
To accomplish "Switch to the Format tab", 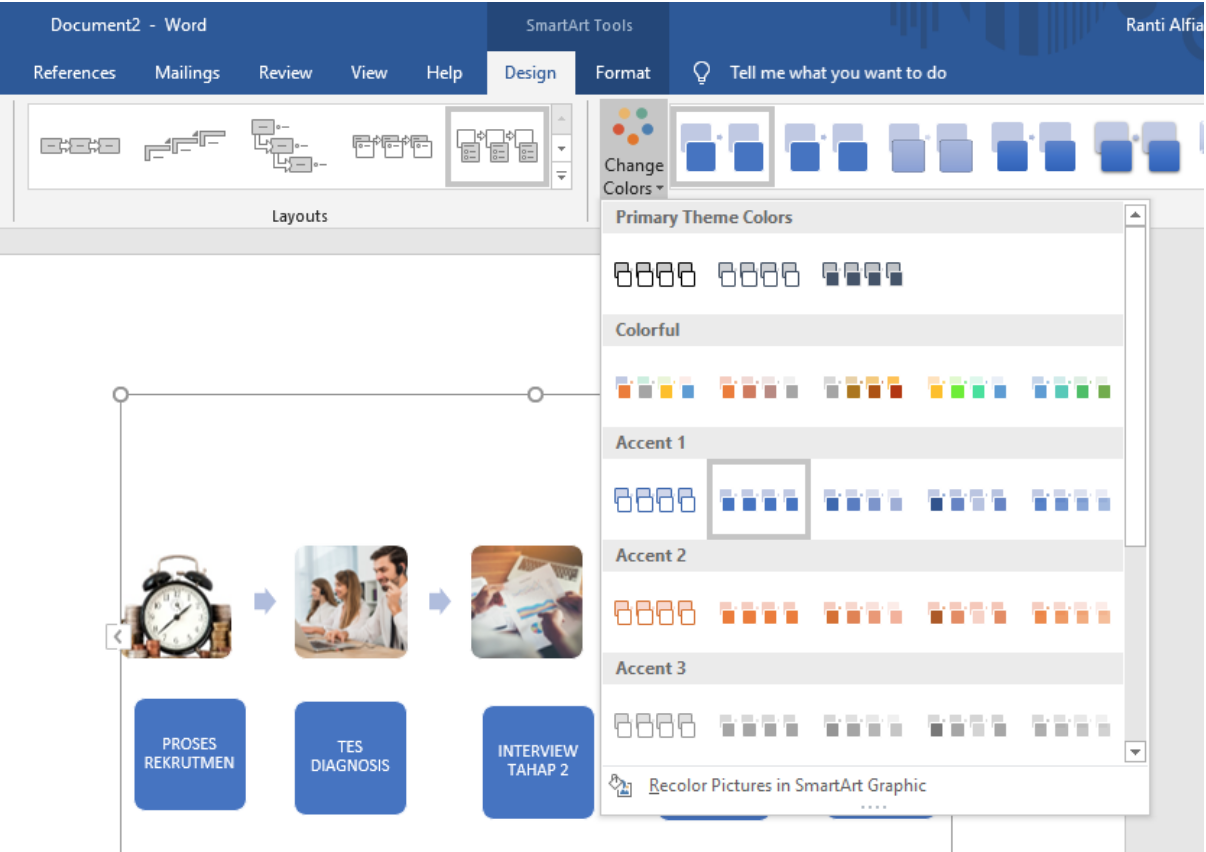I will (x=622, y=72).
